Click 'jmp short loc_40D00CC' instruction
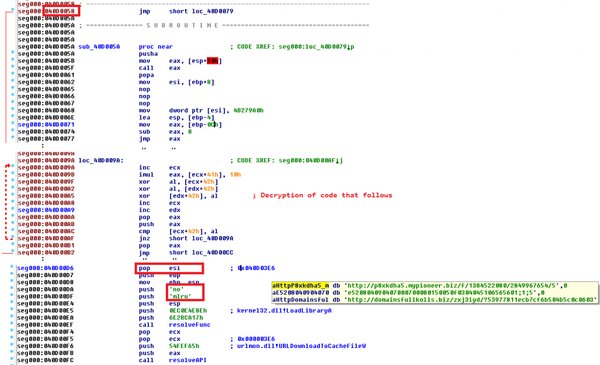Image resolution: width=600 pixels, height=365 pixels. click(186, 253)
